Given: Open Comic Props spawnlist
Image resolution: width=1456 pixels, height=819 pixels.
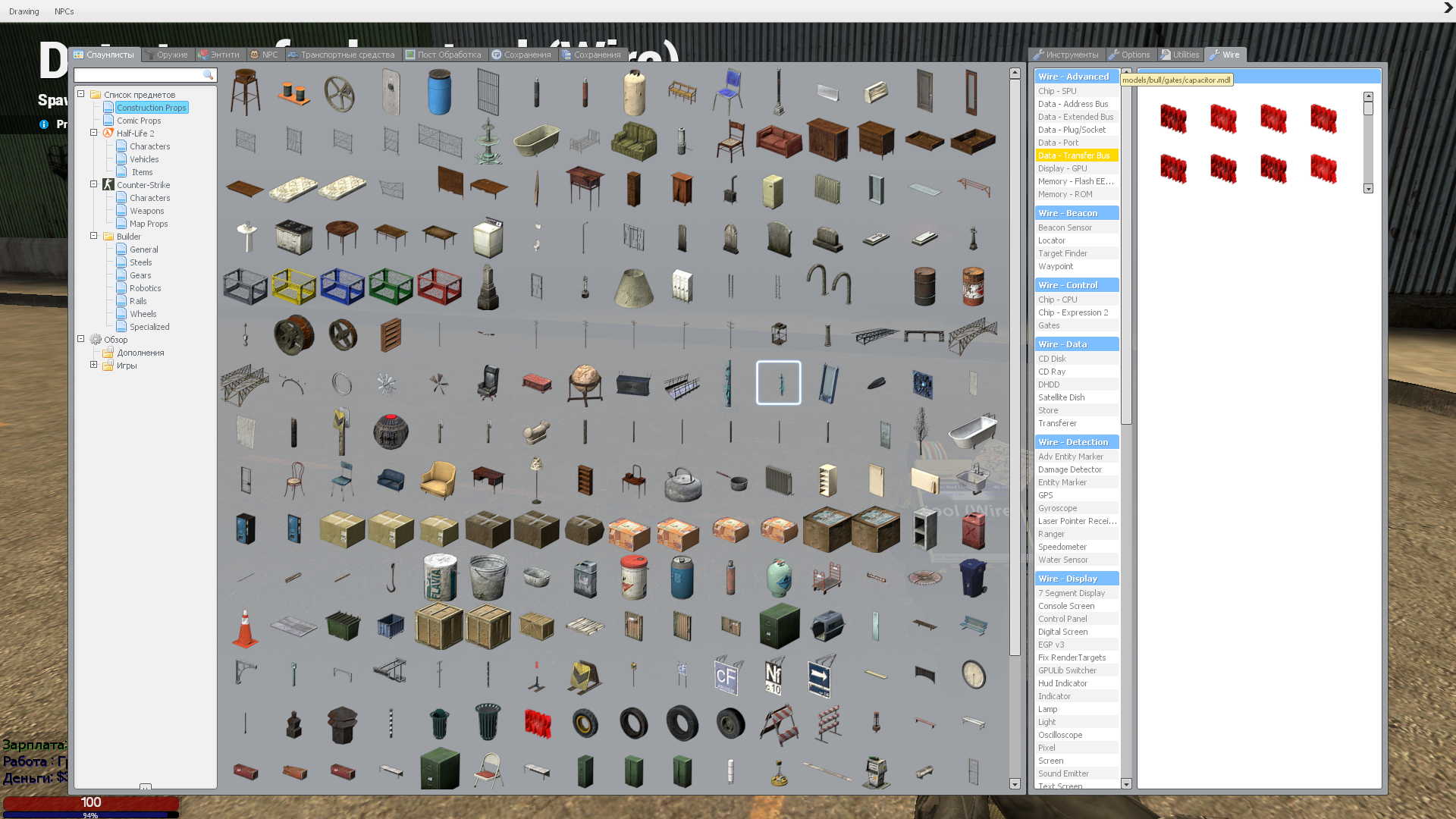Looking at the screenshot, I should point(139,121).
